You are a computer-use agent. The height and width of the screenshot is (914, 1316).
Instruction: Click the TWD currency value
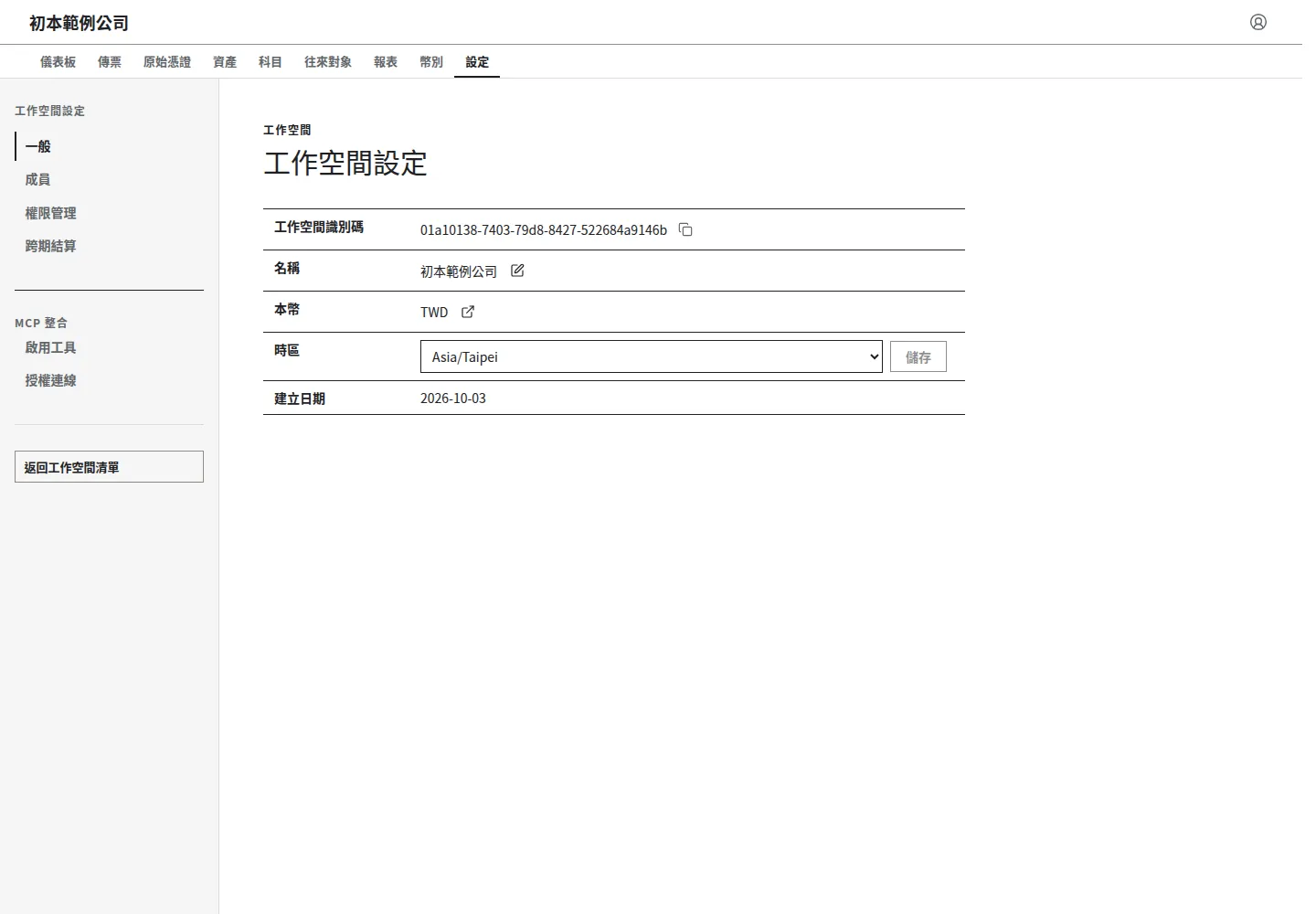click(x=434, y=313)
